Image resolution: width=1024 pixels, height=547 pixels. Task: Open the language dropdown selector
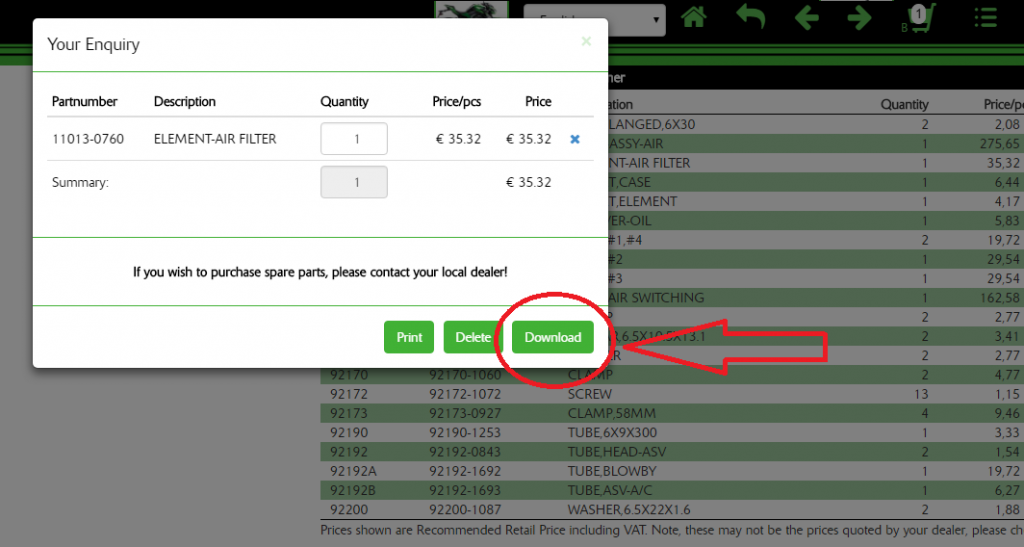tap(595, 19)
